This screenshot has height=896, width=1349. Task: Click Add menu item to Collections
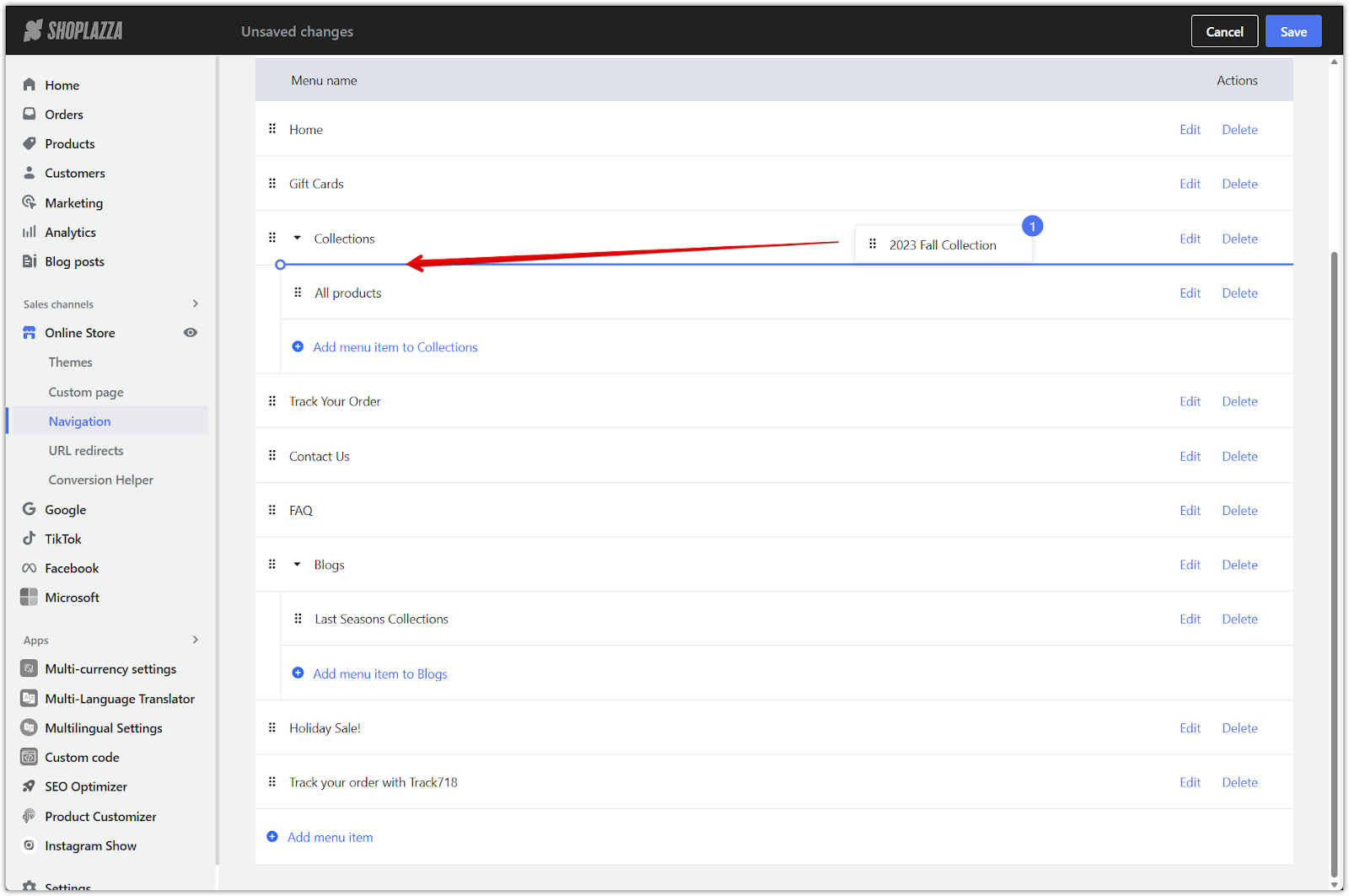click(x=395, y=347)
